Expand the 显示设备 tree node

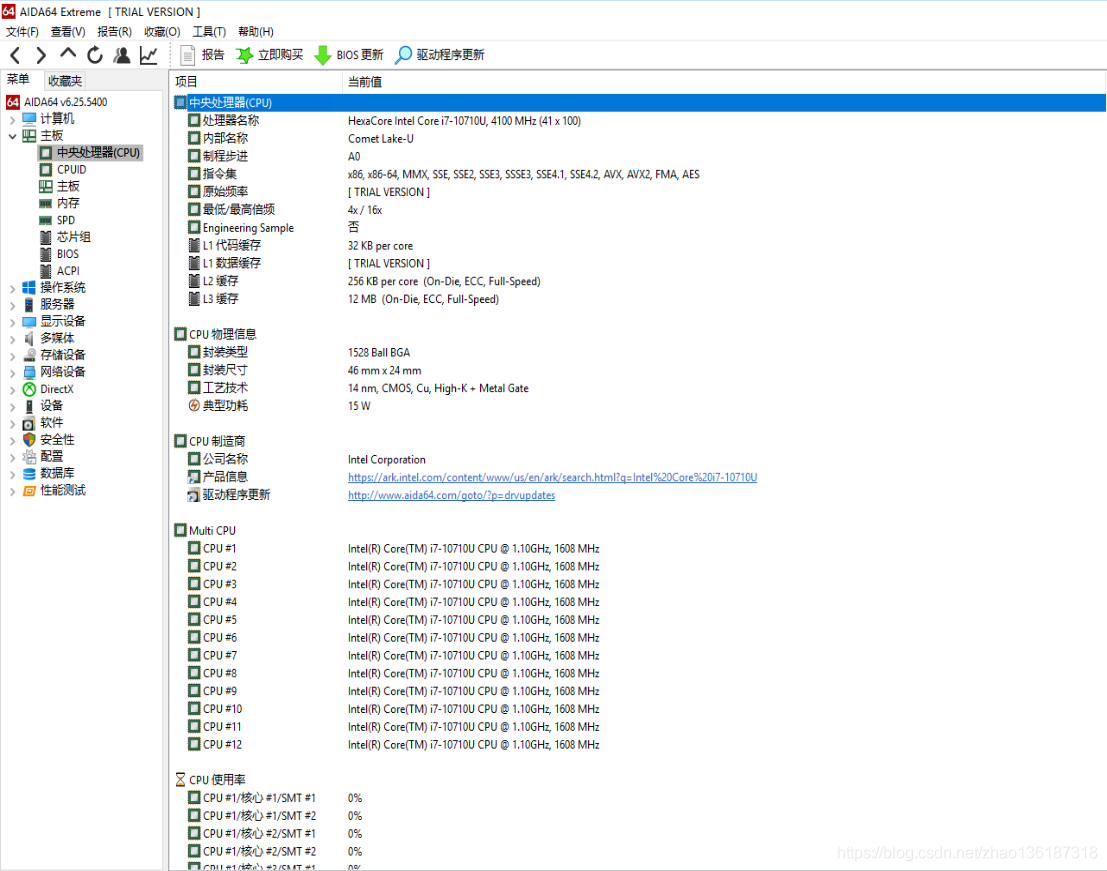[12, 322]
